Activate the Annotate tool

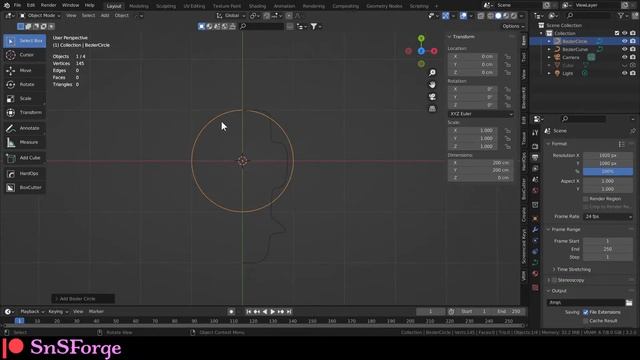pos(24,128)
